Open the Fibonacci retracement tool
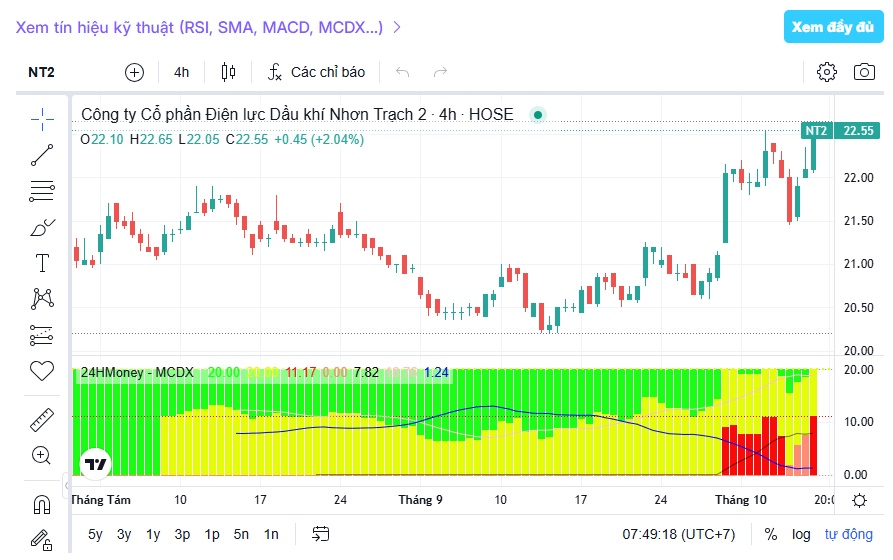This screenshot has width=893, height=560. (x=42, y=191)
